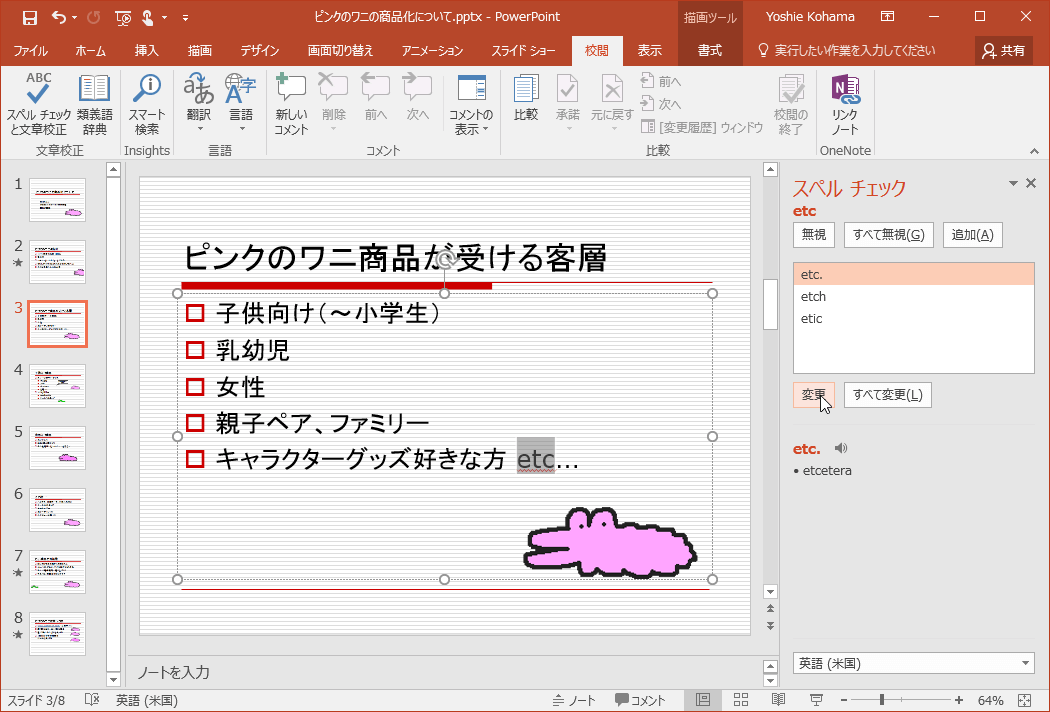Expand the Translate dropdown
Screen dimensions: 1050x712
pos(199,128)
